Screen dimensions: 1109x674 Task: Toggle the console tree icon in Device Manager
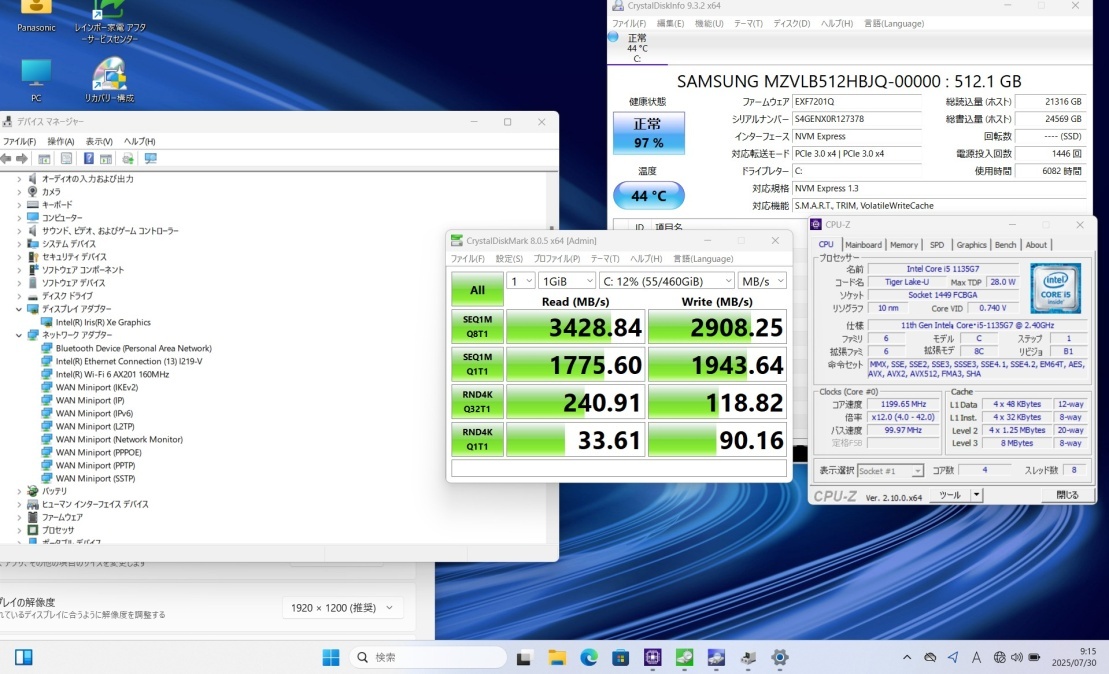44,159
